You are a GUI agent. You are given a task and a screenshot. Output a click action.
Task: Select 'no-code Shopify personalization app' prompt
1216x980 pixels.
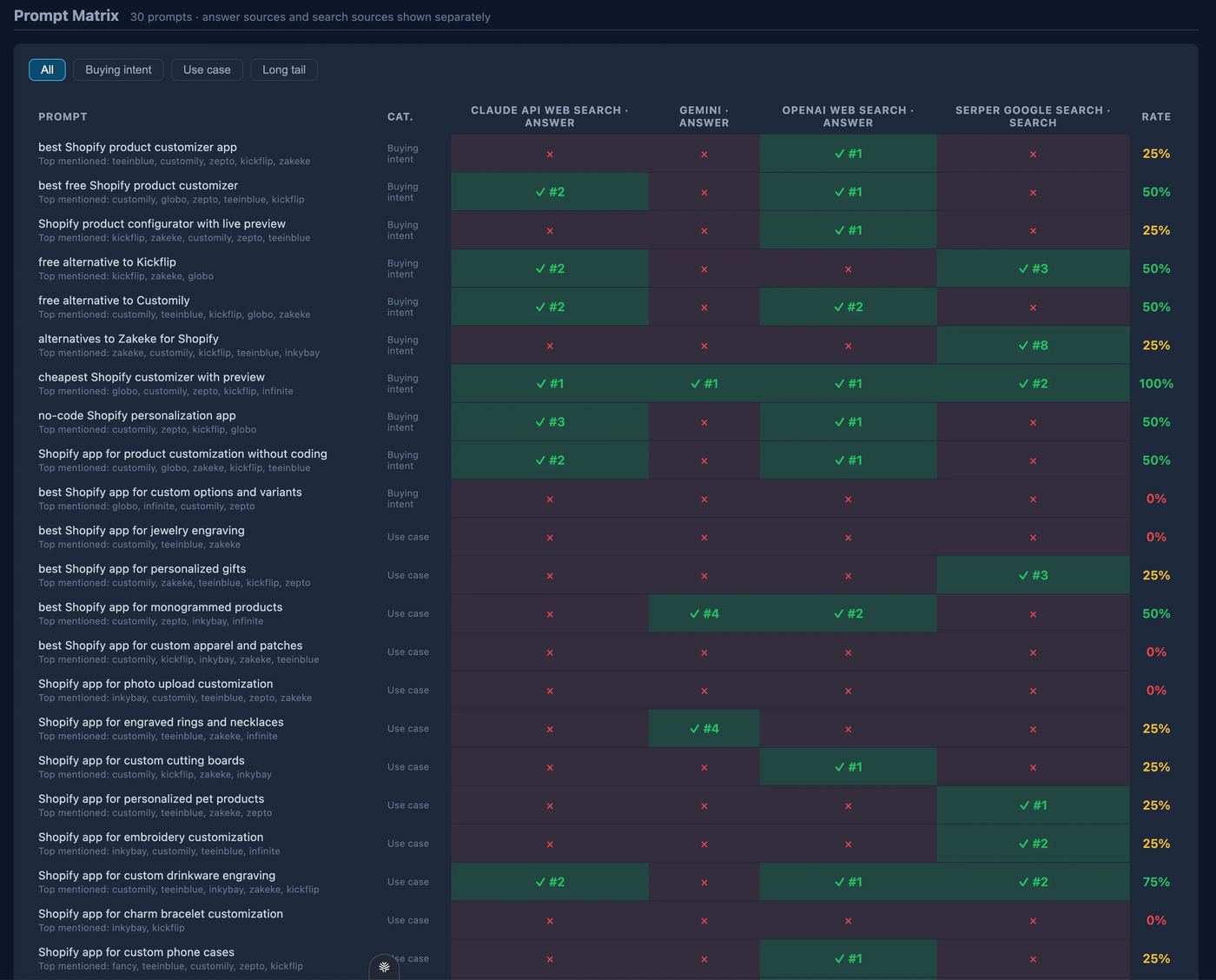point(137,414)
